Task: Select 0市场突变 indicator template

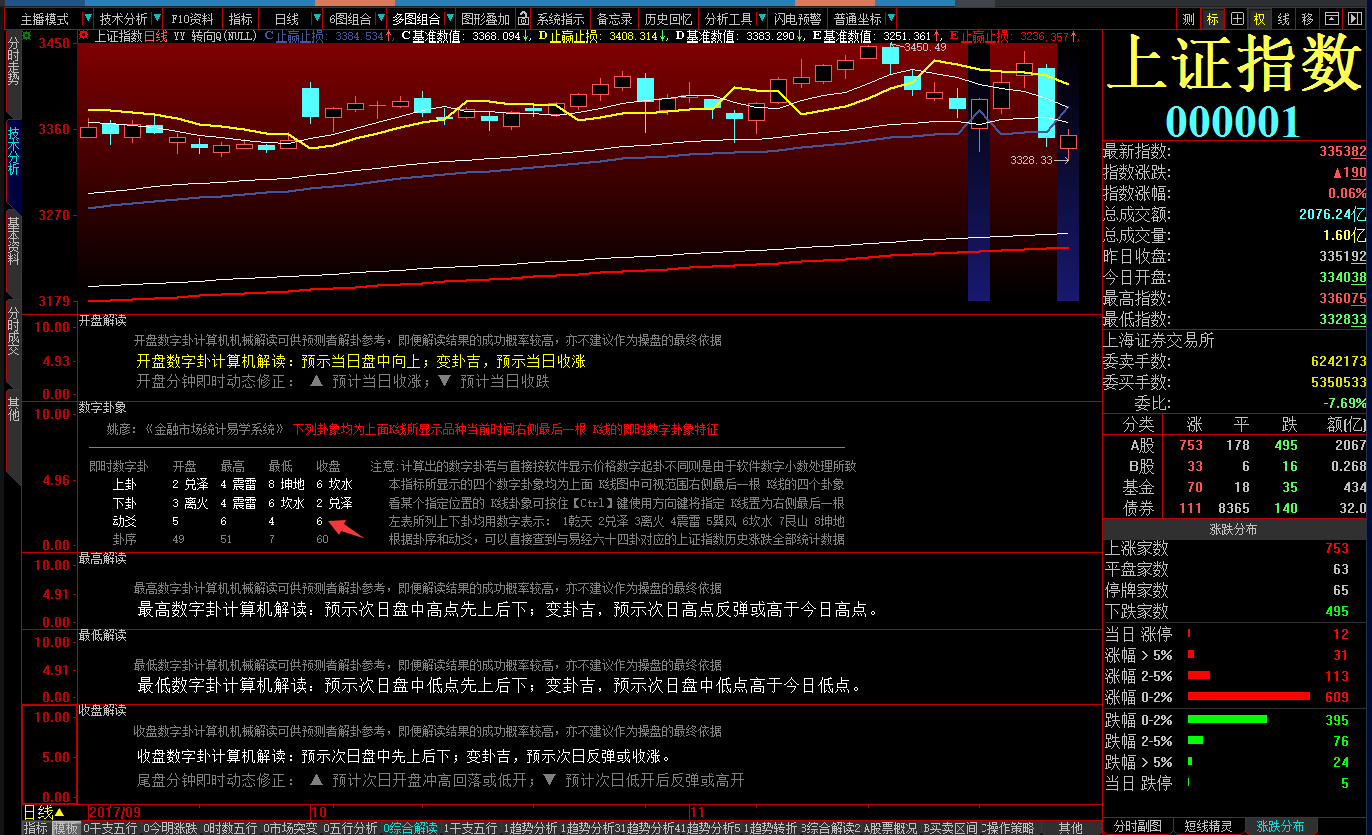Action: tap(290, 828)
